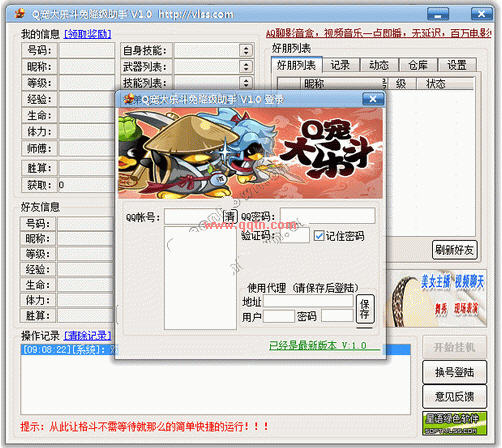The height and width of the screenshot is (448, 502).
Task: Open the 设置 tab
Action: (457, 65)
